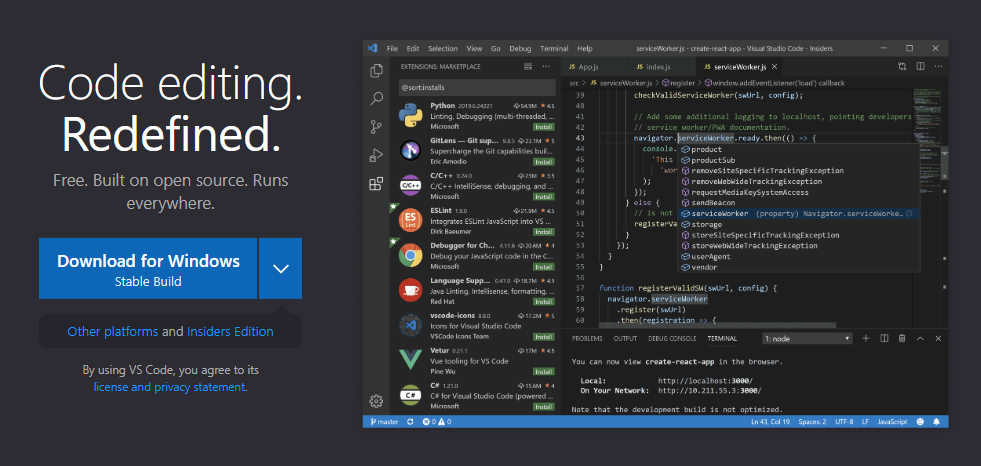Kill the terminal with trash icon
The width and height of the screenshot is (981, 466).
click(902, 338)
